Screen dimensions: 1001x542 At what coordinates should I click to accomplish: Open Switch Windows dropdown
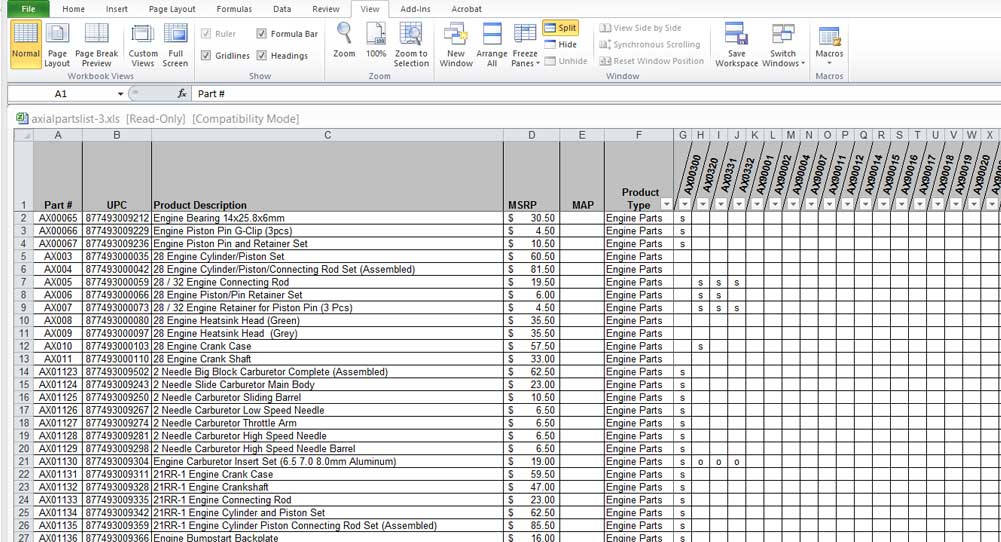pyautogui.click(x=783, y=43)
